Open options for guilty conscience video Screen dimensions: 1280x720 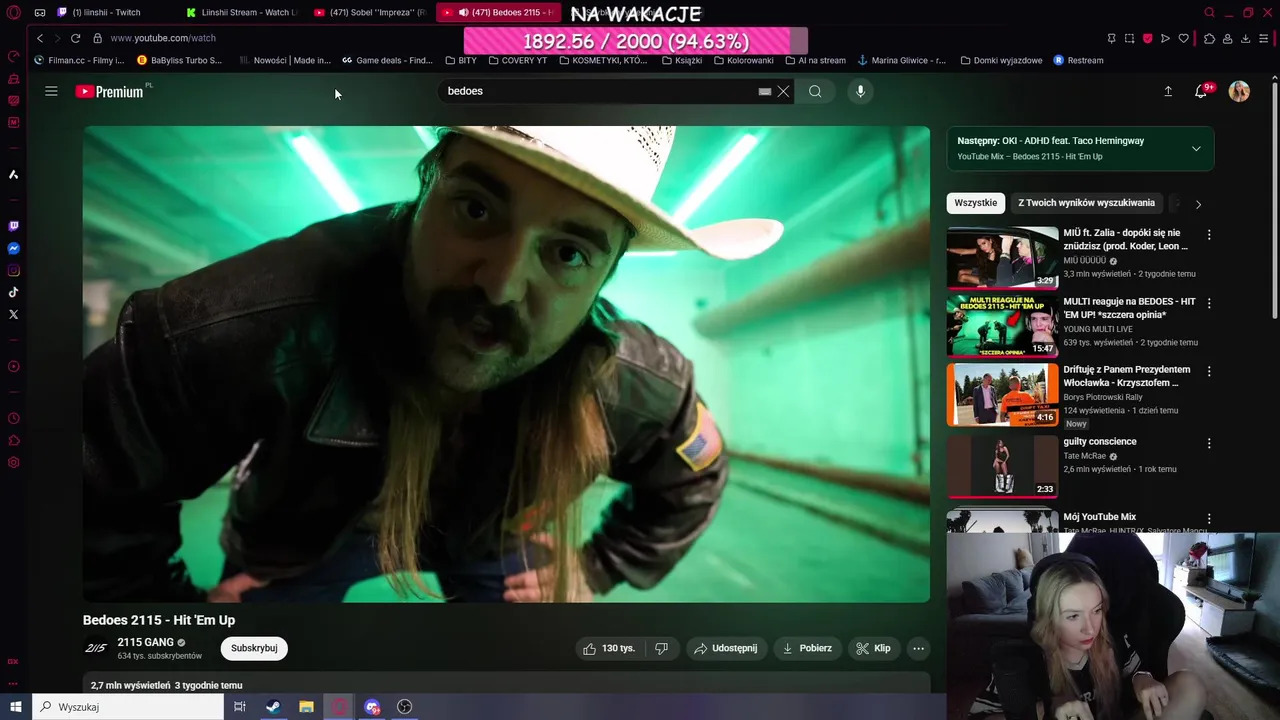1209,443
